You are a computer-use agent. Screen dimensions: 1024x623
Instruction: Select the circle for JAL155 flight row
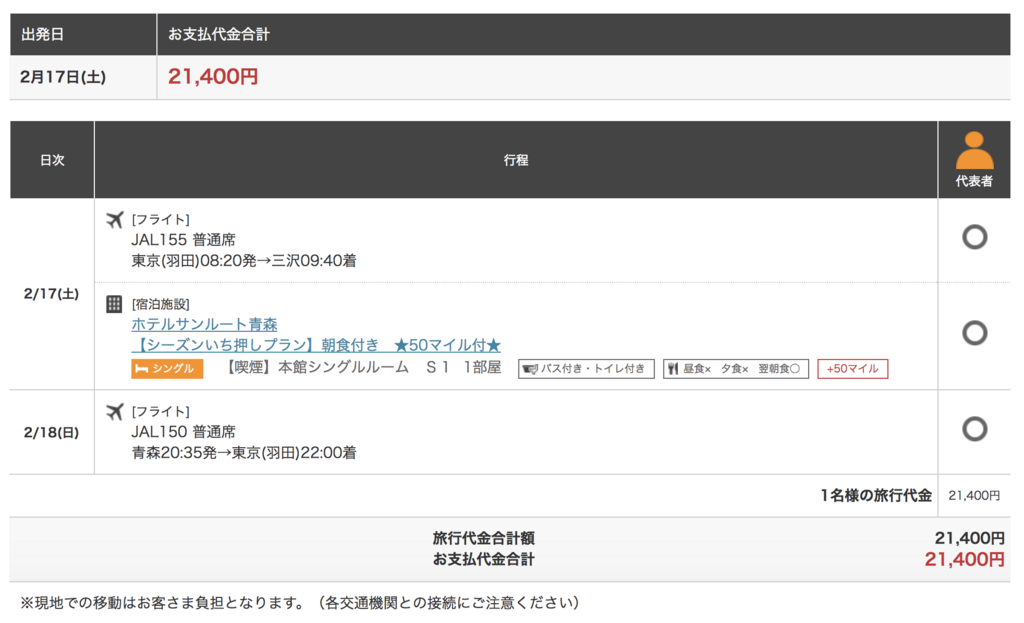(x=974, y=237)
